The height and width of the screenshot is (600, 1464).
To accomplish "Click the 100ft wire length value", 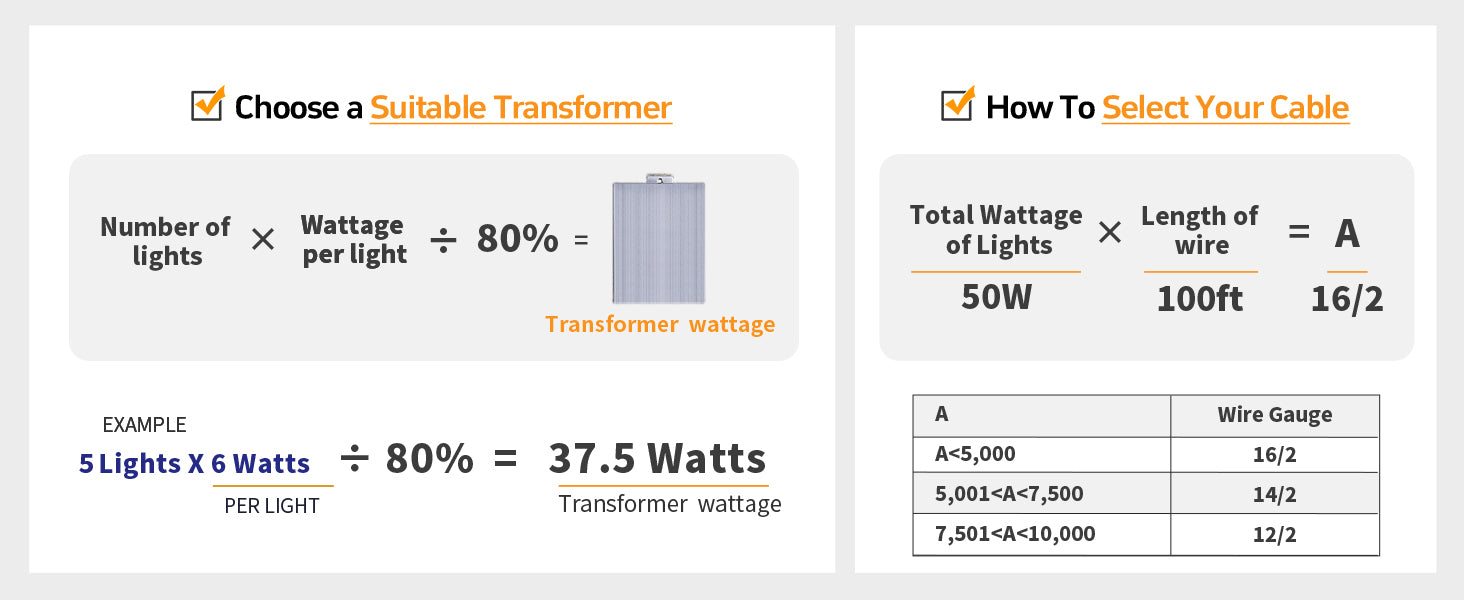I will [1200, 299].
